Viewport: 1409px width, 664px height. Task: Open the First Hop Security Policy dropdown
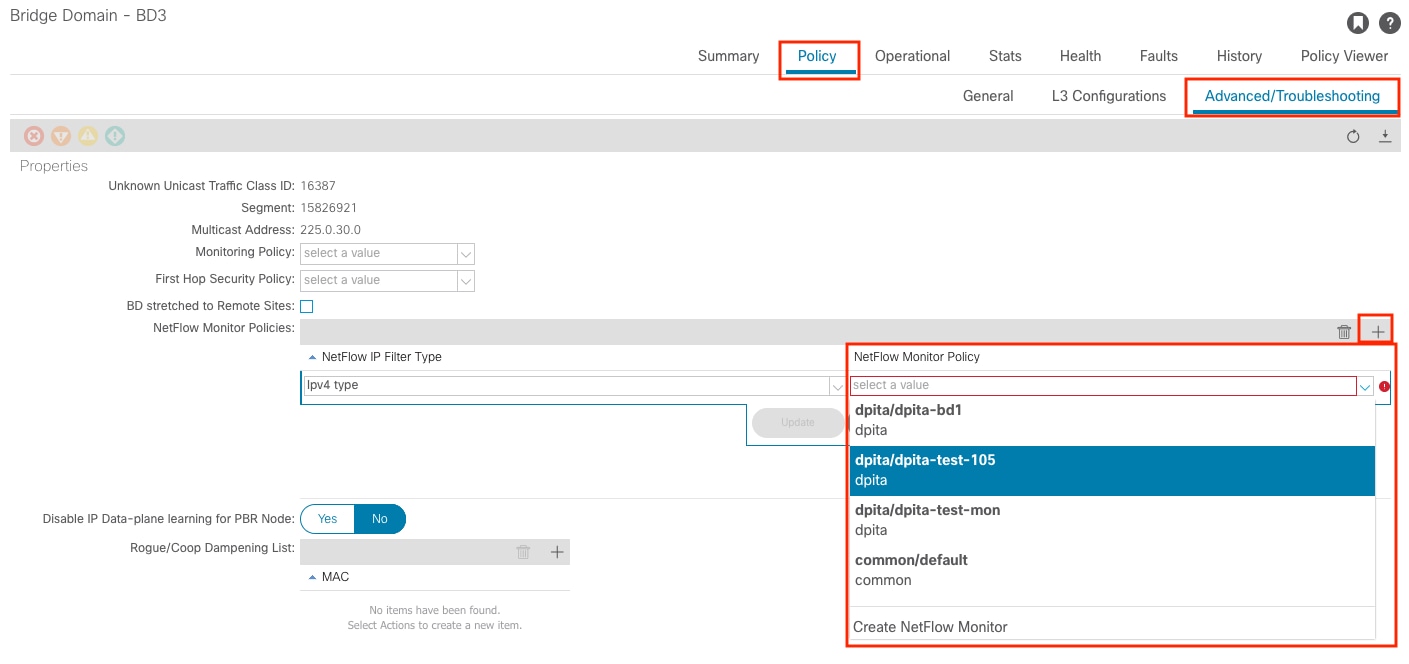click(465, 280)
